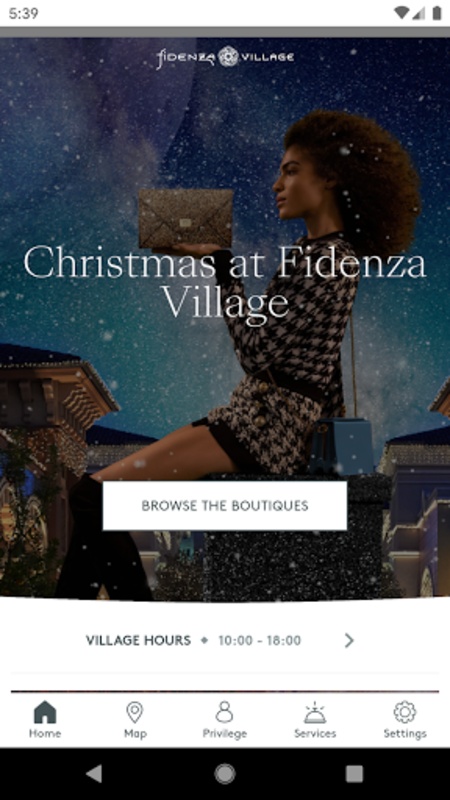Click the Browse the Boutiques button
Viewport: 450px width, 800px height.
[225, 506]
